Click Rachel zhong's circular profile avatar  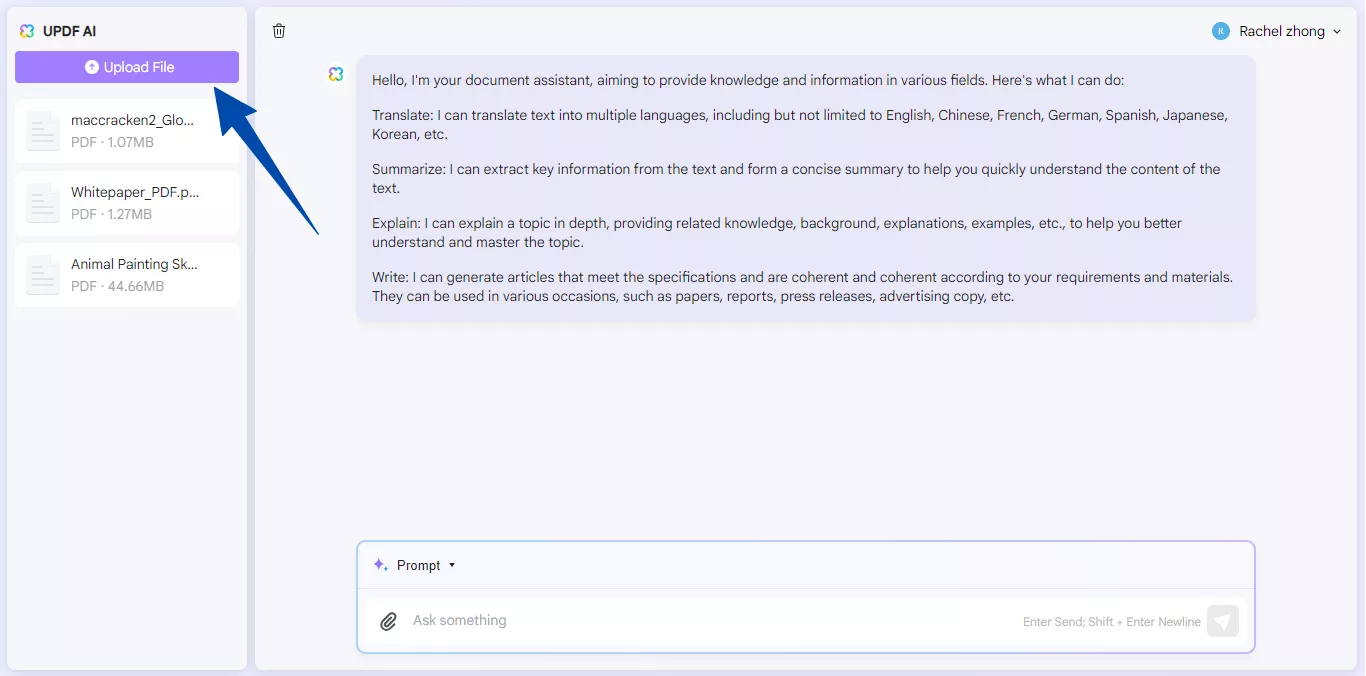point(1220,31)
